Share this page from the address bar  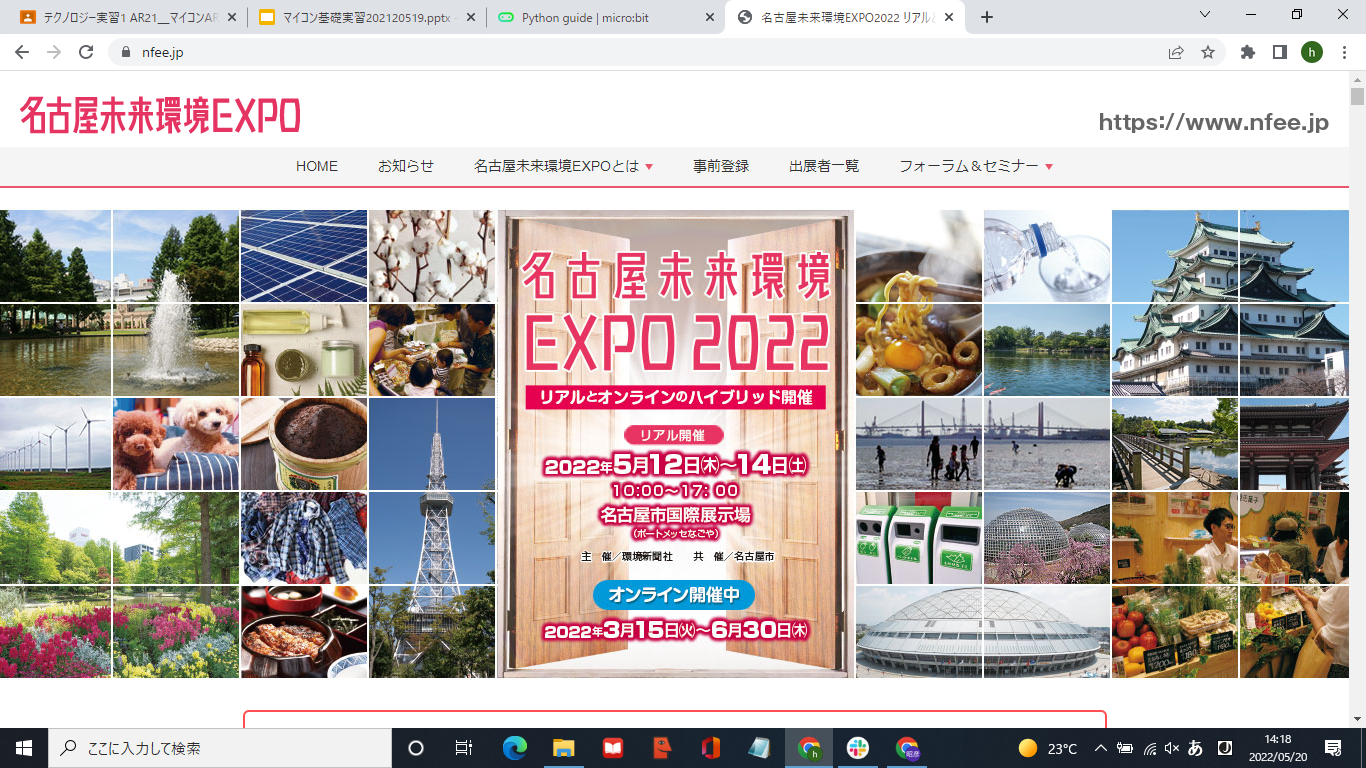coord(1176,52)
